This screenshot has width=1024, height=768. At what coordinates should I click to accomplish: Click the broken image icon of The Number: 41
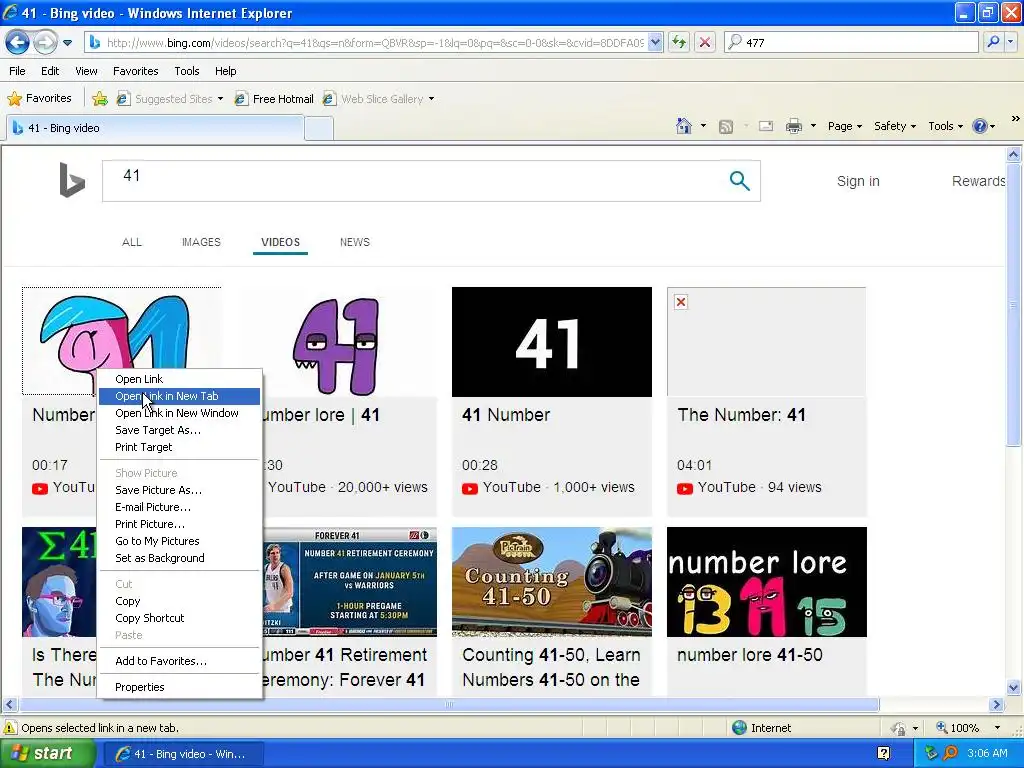point(681,302)
